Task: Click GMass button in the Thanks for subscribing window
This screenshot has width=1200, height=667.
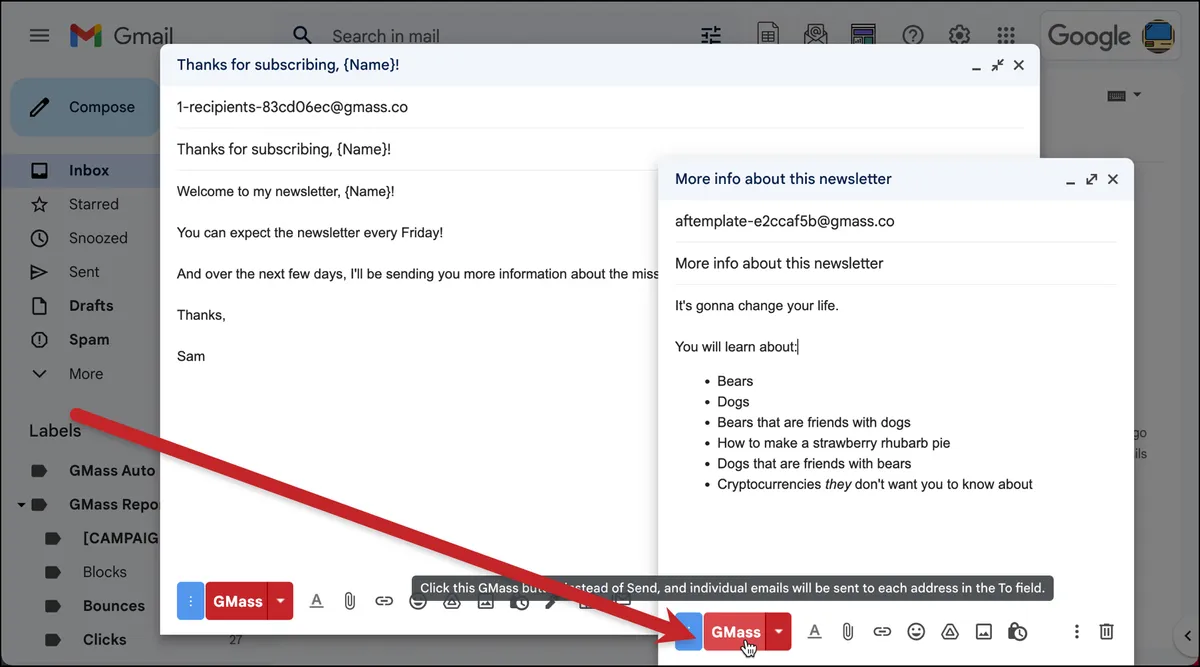Action: pyautogui.click(x=237, y=601)
